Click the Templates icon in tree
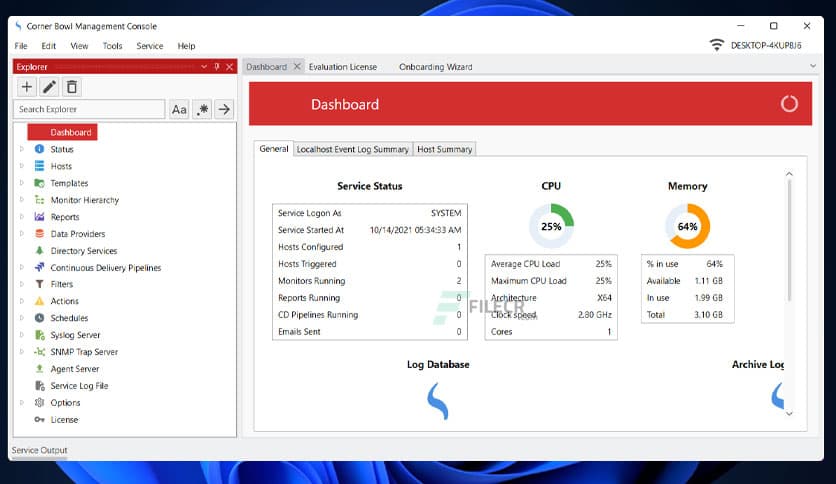 pyautogui.click(x=39, y=183)
